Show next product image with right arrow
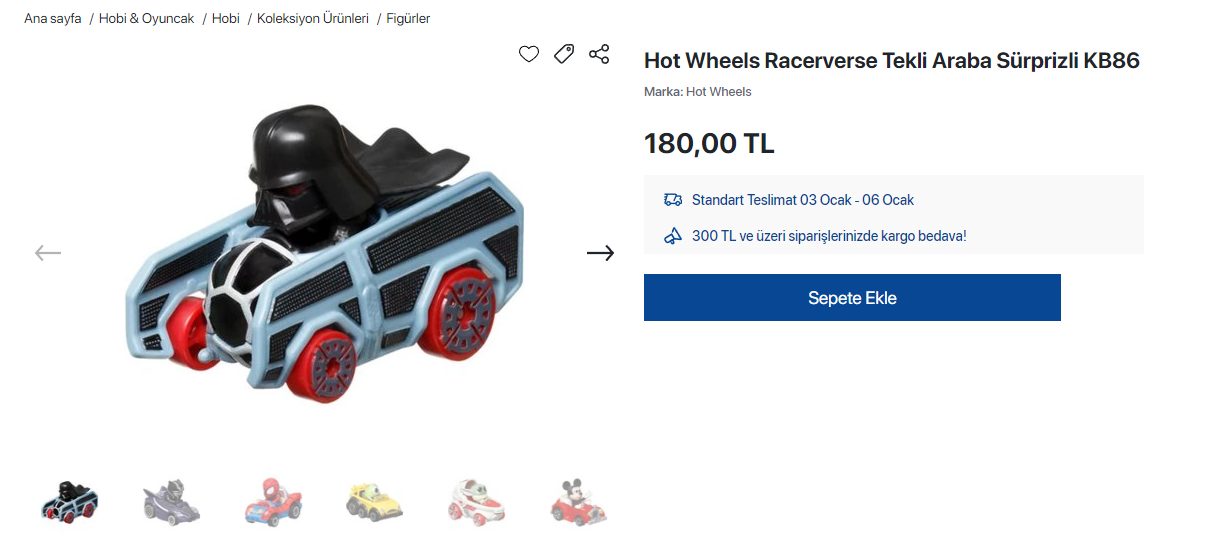 pos(600,253)
